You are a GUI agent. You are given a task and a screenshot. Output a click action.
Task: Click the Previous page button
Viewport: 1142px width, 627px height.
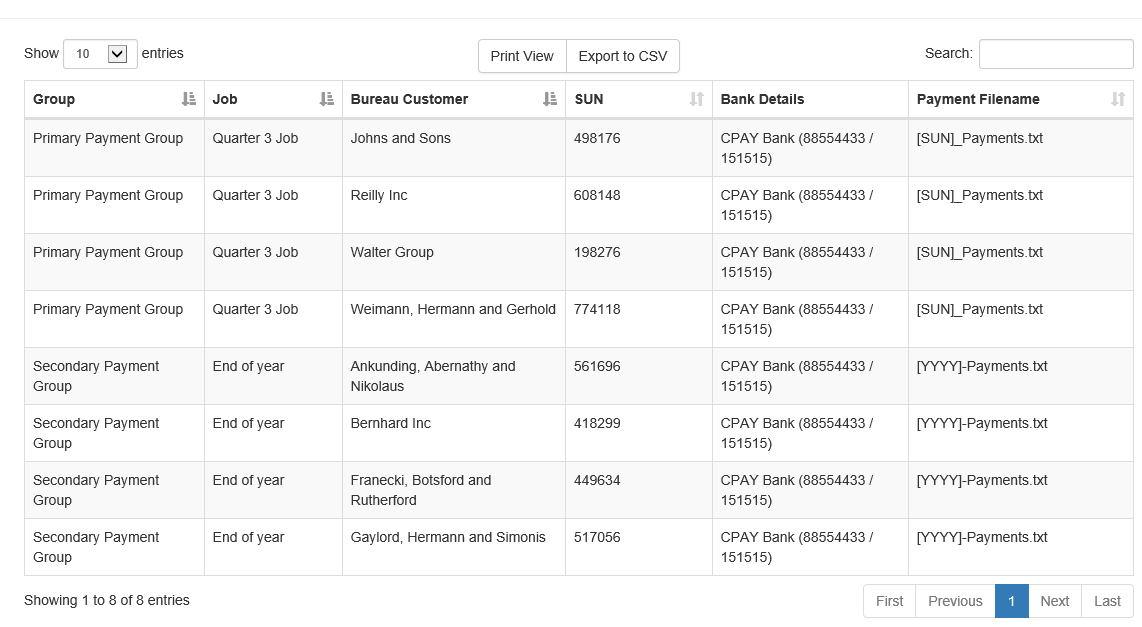[955, 601]
